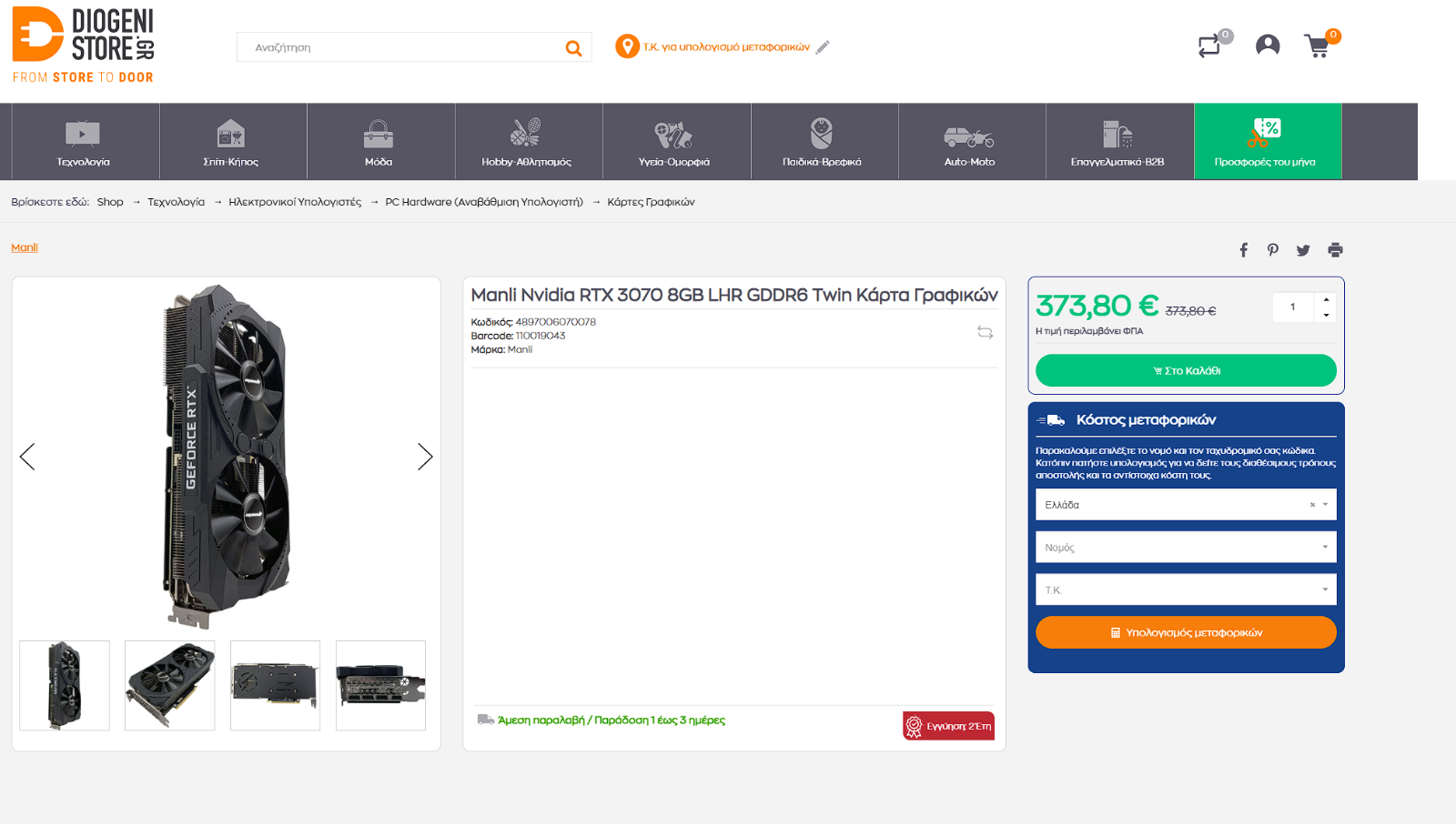Open the user account icon
The height and width of the screenshot is (826, 1456).
pos(1268,45)
